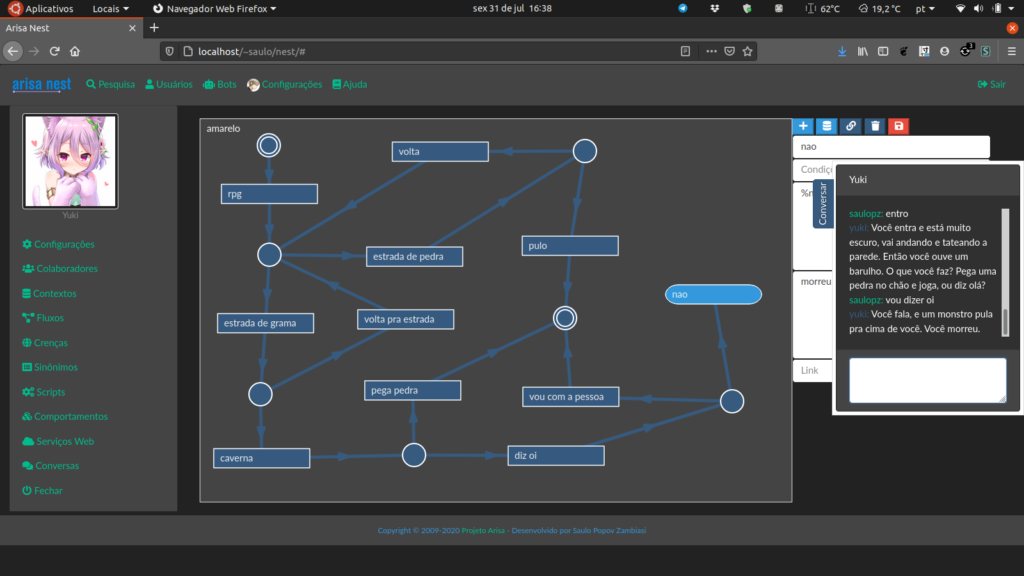Screen dimensions: 1024x576
Task: Reload the page in Firefox
Action: pyautogui.click(x=54, y=51)
